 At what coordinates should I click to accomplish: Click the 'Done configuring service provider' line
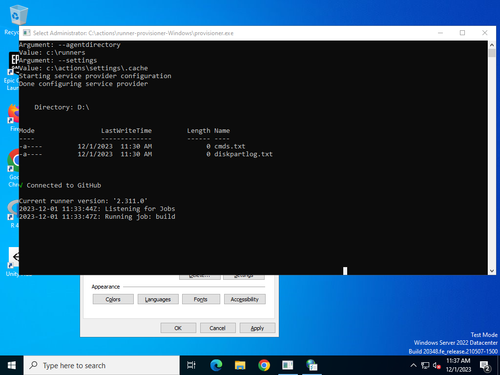83,84
